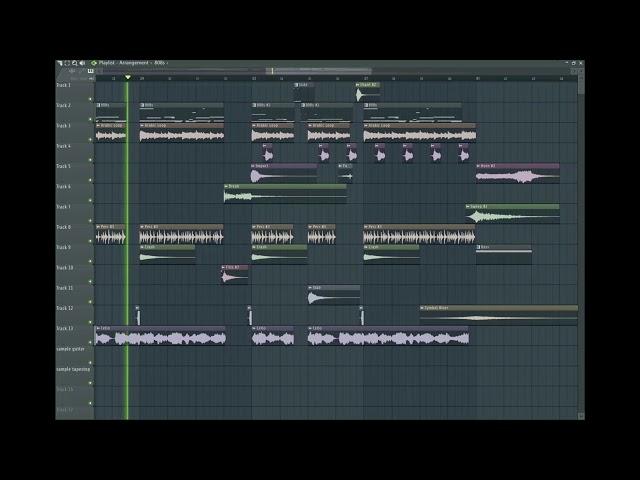Select the Track 6 header label
This screenshot has height=480, width=640.
point(63,187)
